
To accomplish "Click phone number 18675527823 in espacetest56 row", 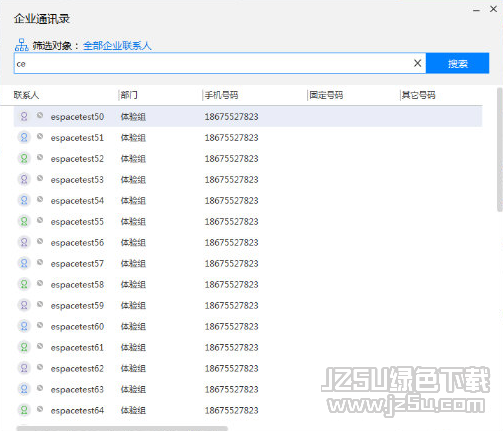I will click(232, 243).
